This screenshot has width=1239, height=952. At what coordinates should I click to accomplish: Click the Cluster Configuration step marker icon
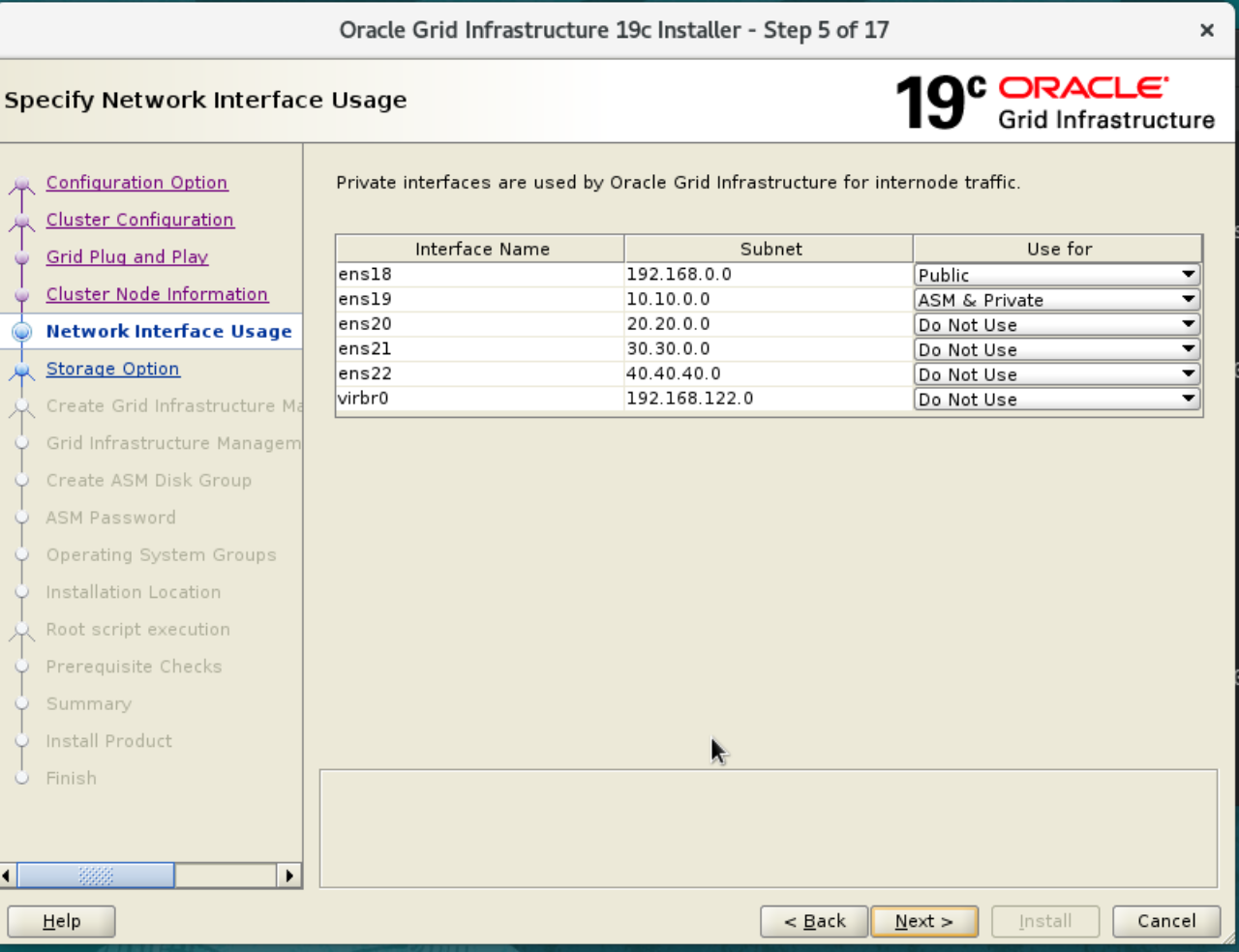tap(21, 223)
